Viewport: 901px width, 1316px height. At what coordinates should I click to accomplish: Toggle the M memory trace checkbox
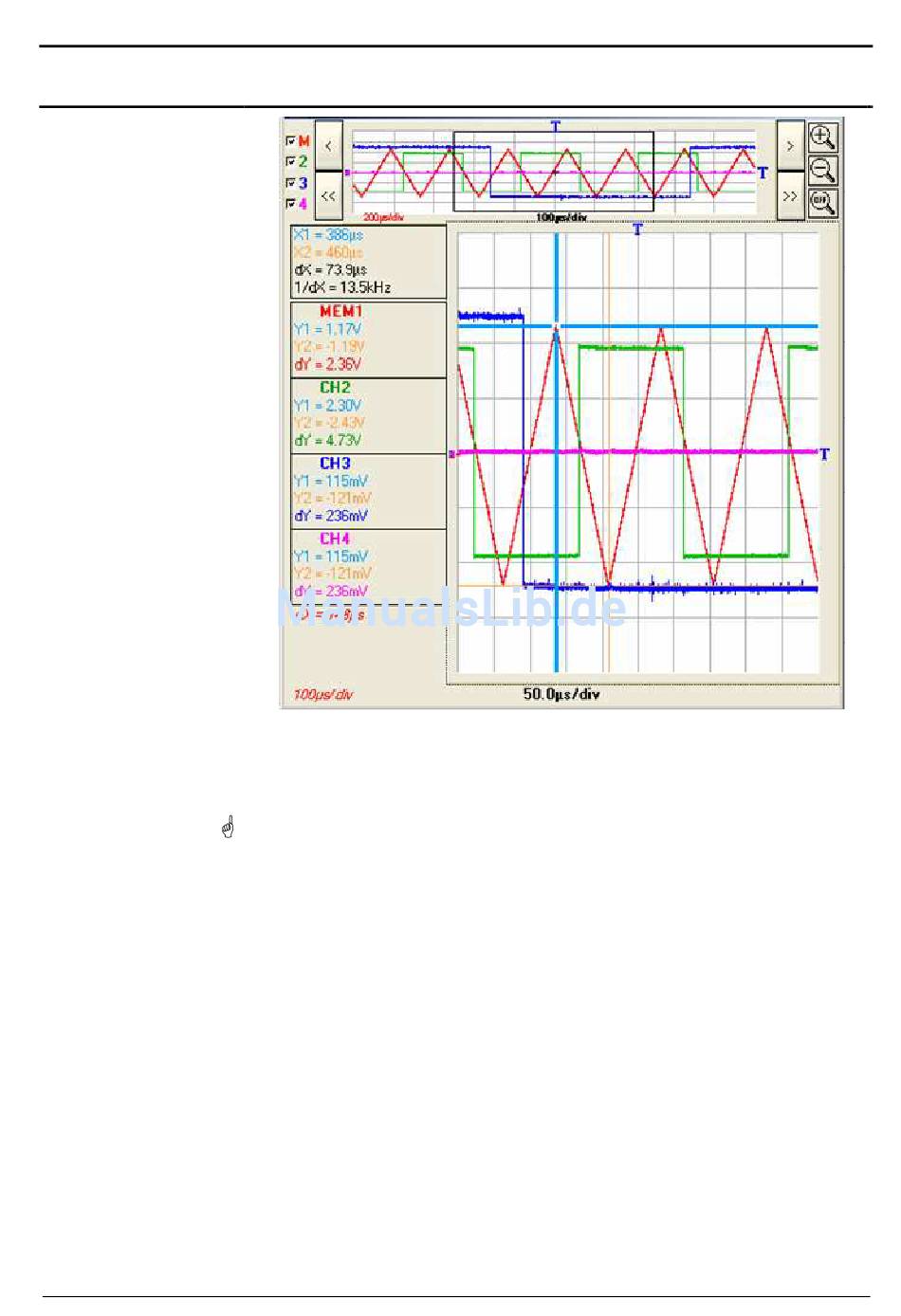coord(290,141)
